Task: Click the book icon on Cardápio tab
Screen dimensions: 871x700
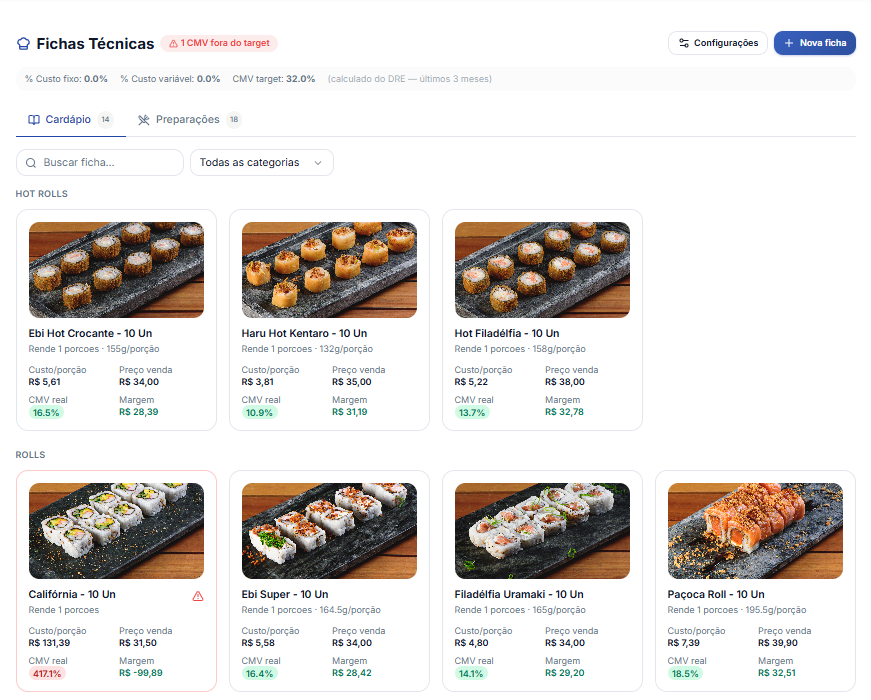Action: tap(34, 119)
